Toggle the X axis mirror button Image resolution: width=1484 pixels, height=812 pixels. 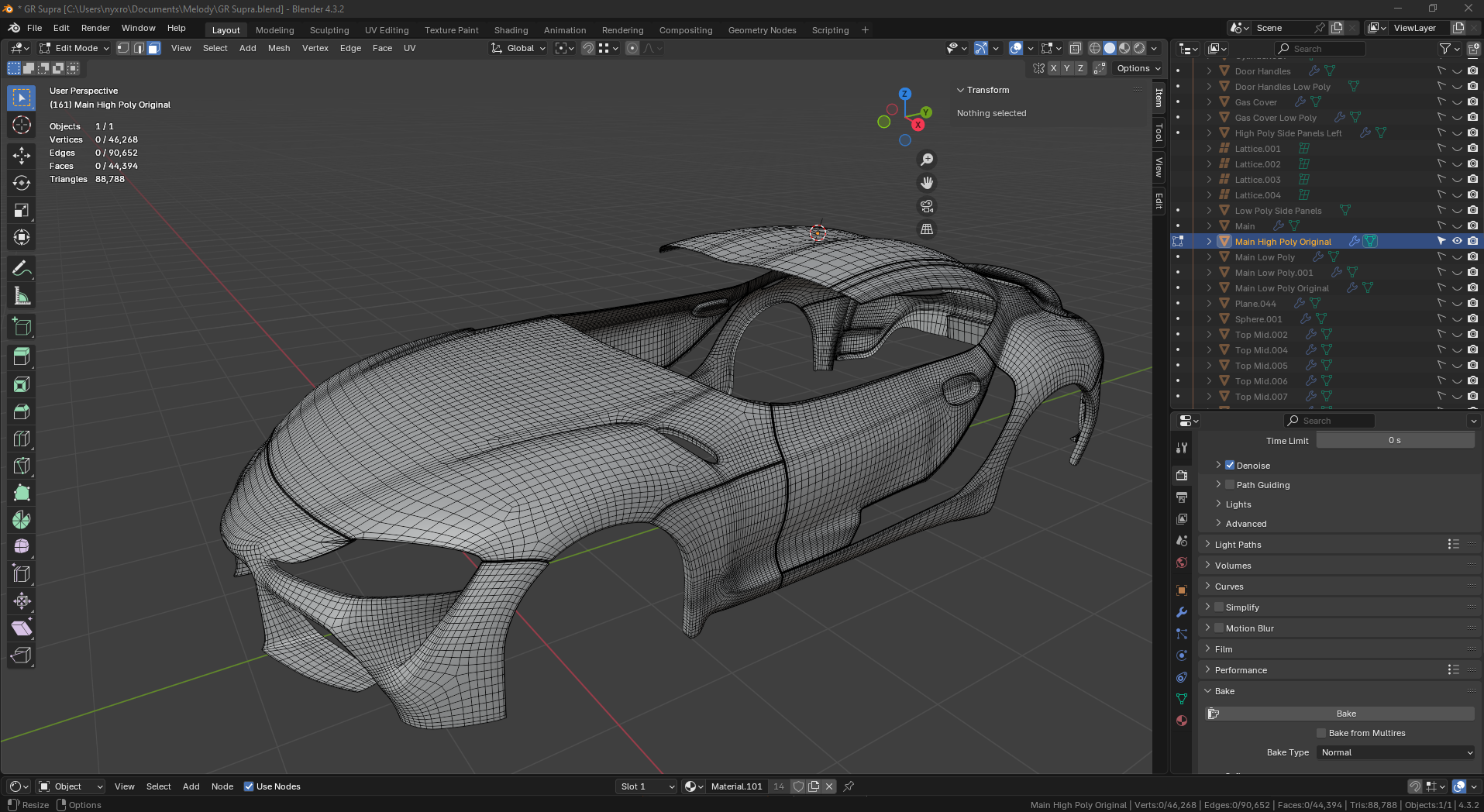pos(1053,68)
